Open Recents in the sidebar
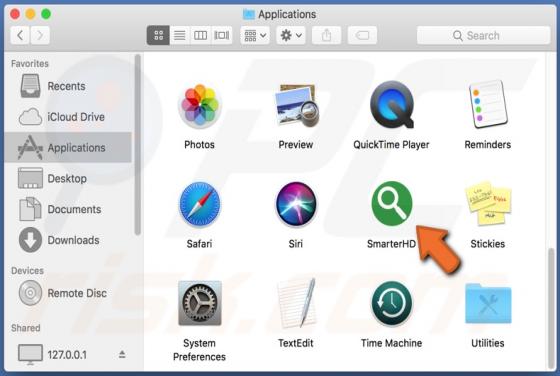This screenshot has width=560, height=376. click(68, 86)
